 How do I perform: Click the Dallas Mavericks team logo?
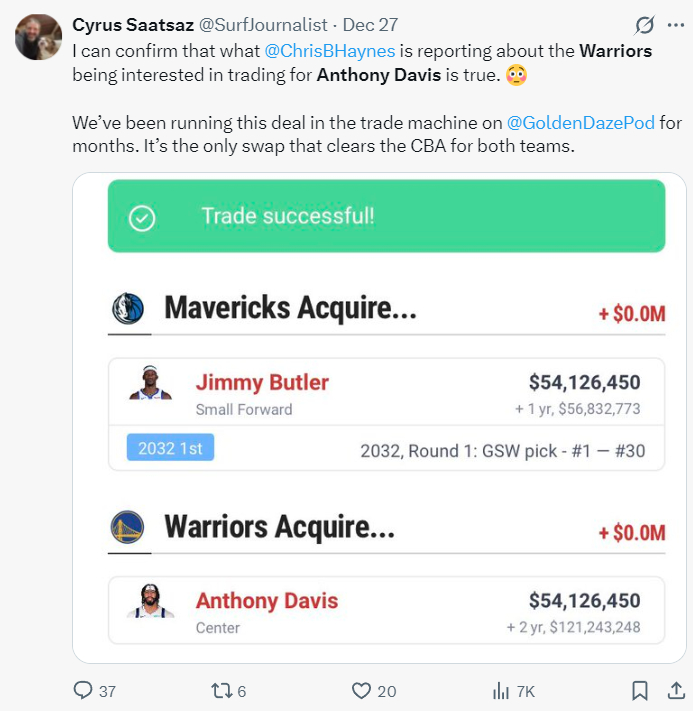point(129,308)
